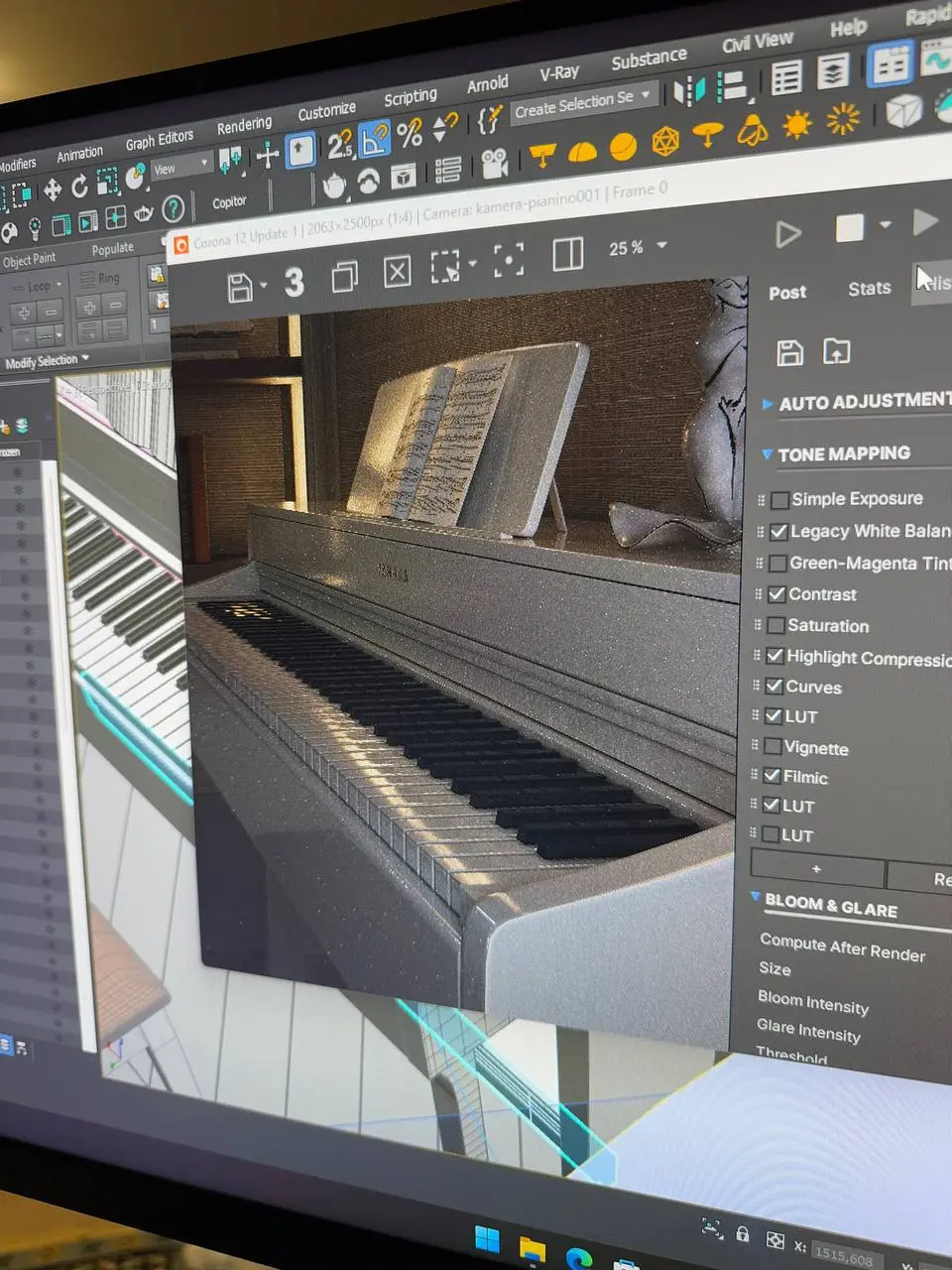Click the orange firefly icon in Corona toolbar

[x=753, y=130]
